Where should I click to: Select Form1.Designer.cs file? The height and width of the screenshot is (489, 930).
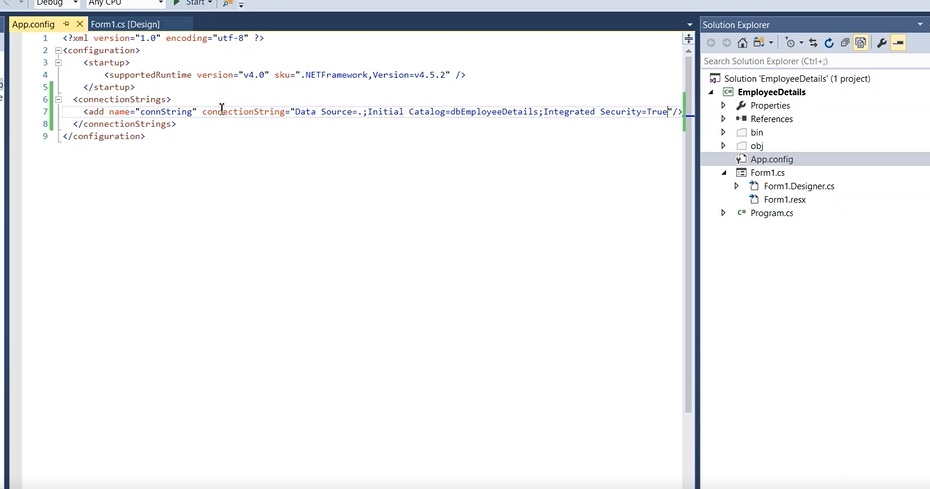click(x=799, y=186)
